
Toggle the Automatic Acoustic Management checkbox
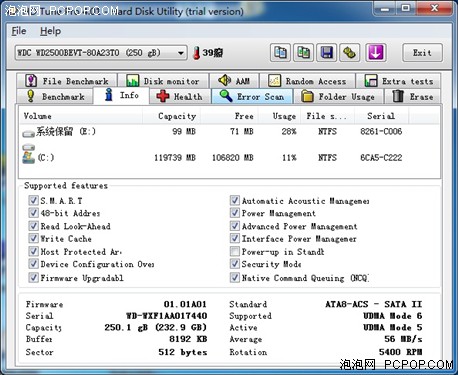point(235,200)
